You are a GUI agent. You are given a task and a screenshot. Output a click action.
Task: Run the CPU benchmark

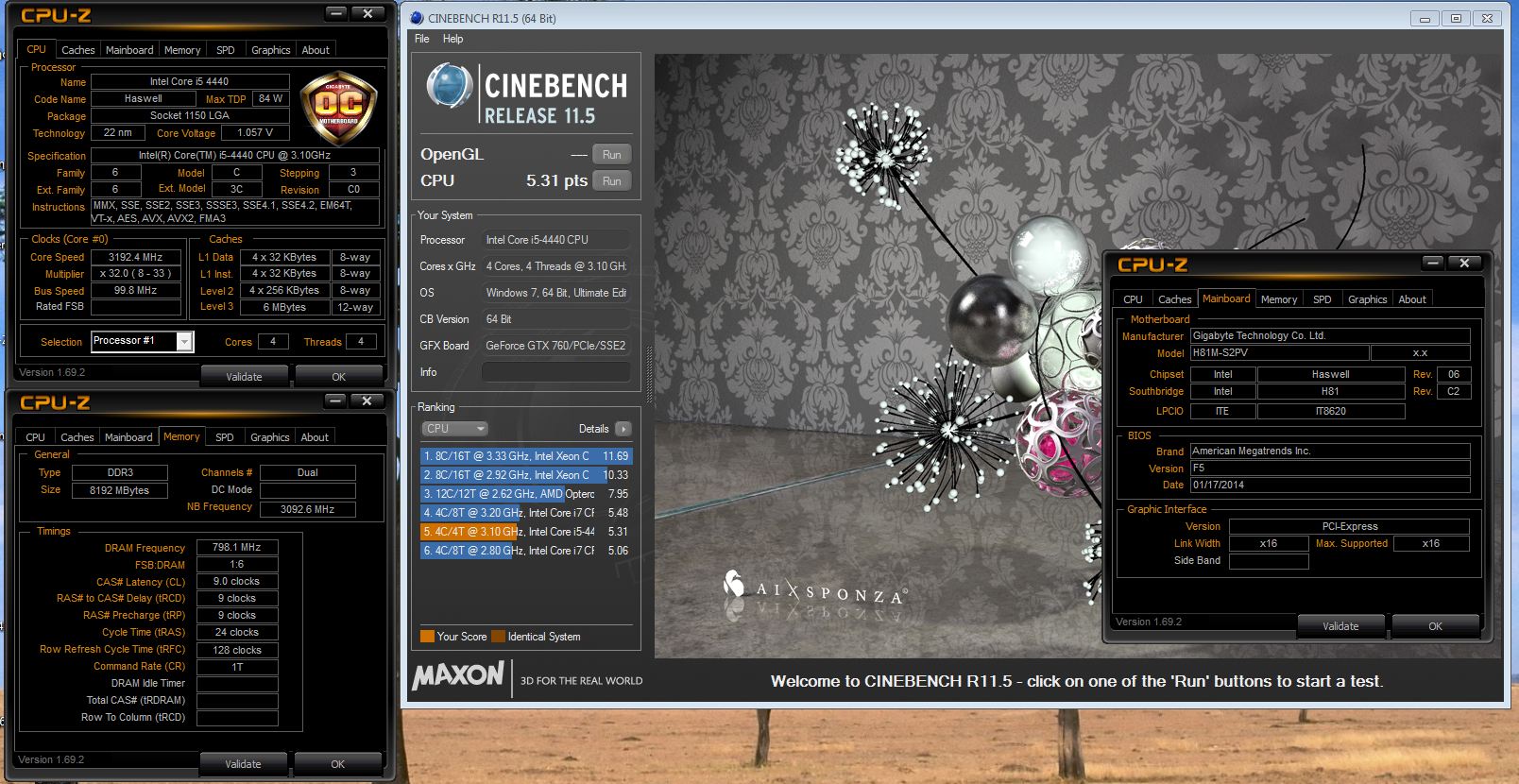pos(612,181)
